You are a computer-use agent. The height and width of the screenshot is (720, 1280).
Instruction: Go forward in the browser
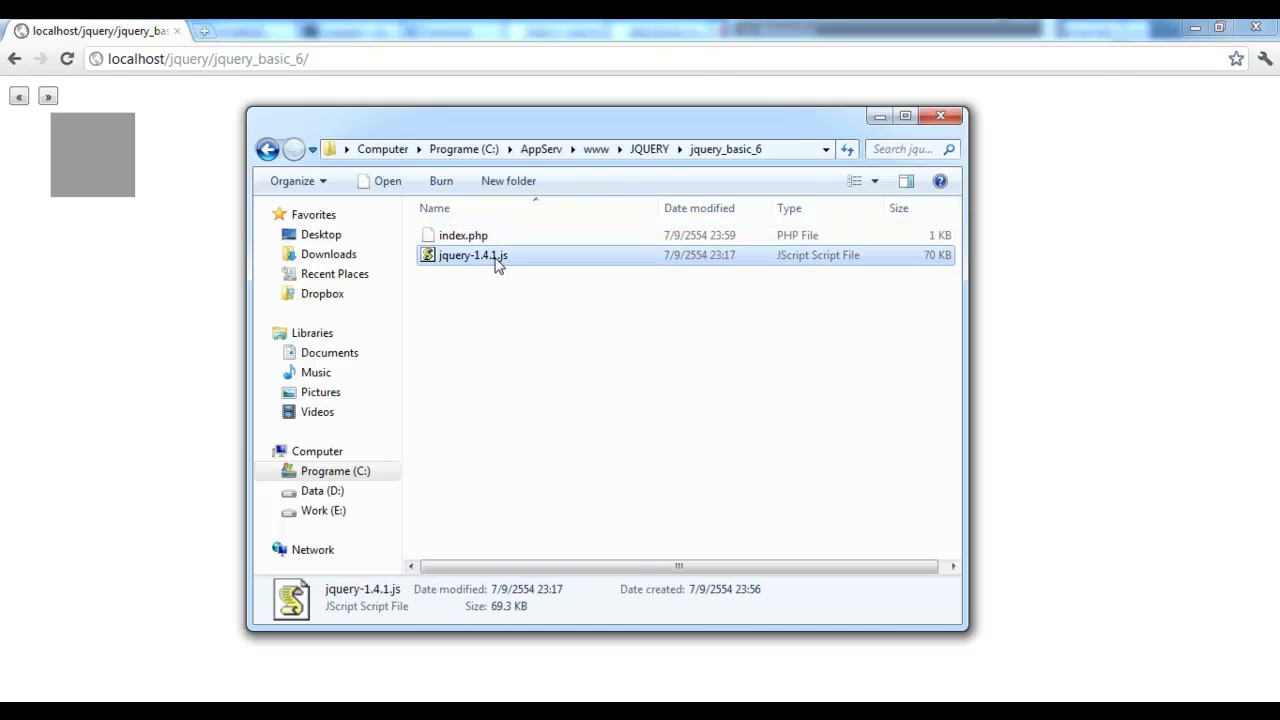pos(40,59)
